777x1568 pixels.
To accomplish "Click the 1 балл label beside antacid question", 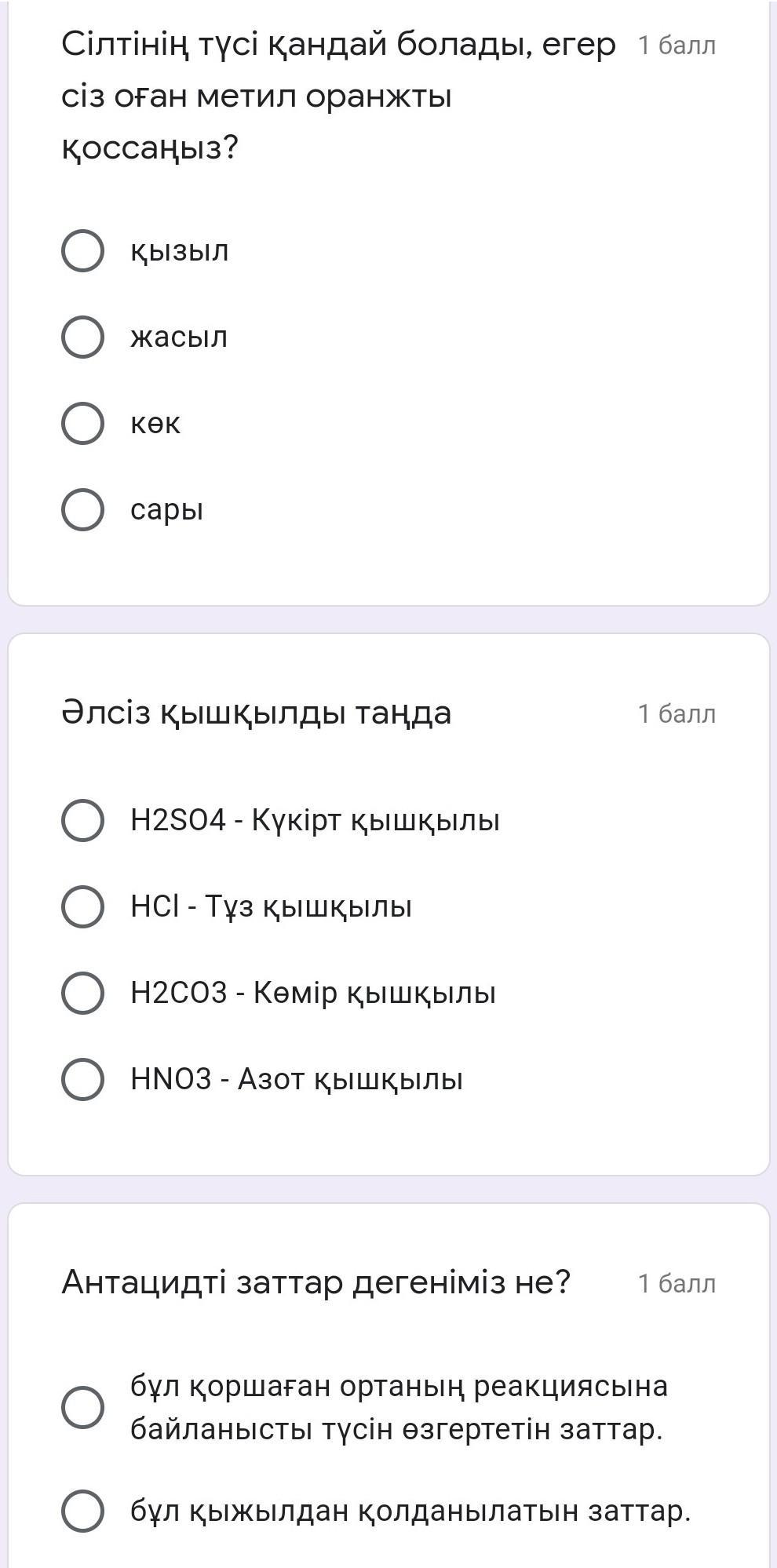I will (677, 1283).
